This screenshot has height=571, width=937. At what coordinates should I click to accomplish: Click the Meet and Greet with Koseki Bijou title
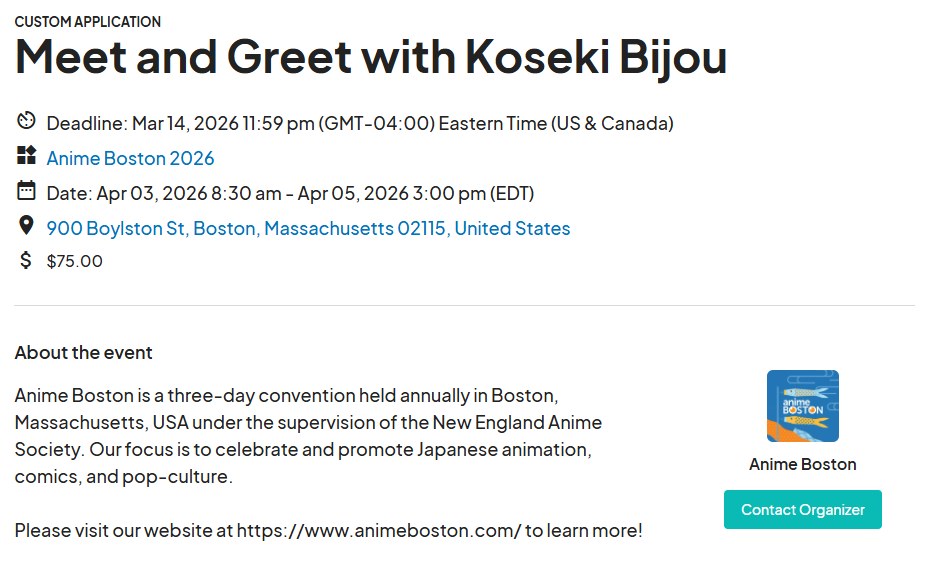(x=370, y=57)
